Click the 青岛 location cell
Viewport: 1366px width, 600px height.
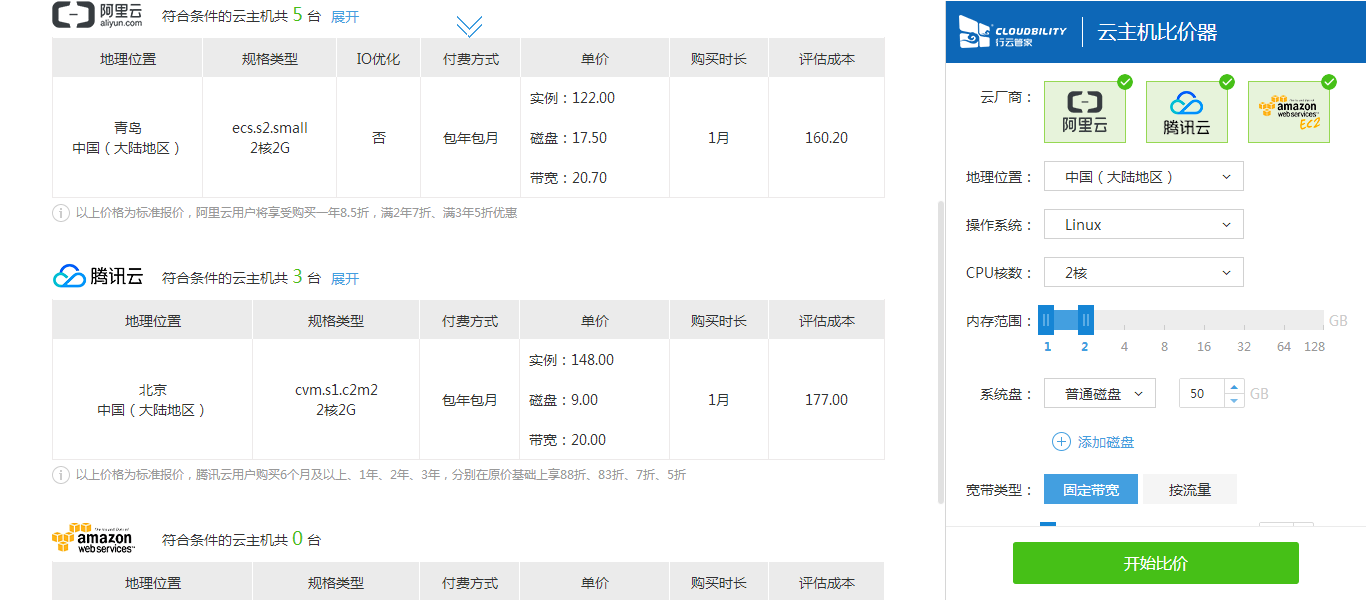point(128,138)
